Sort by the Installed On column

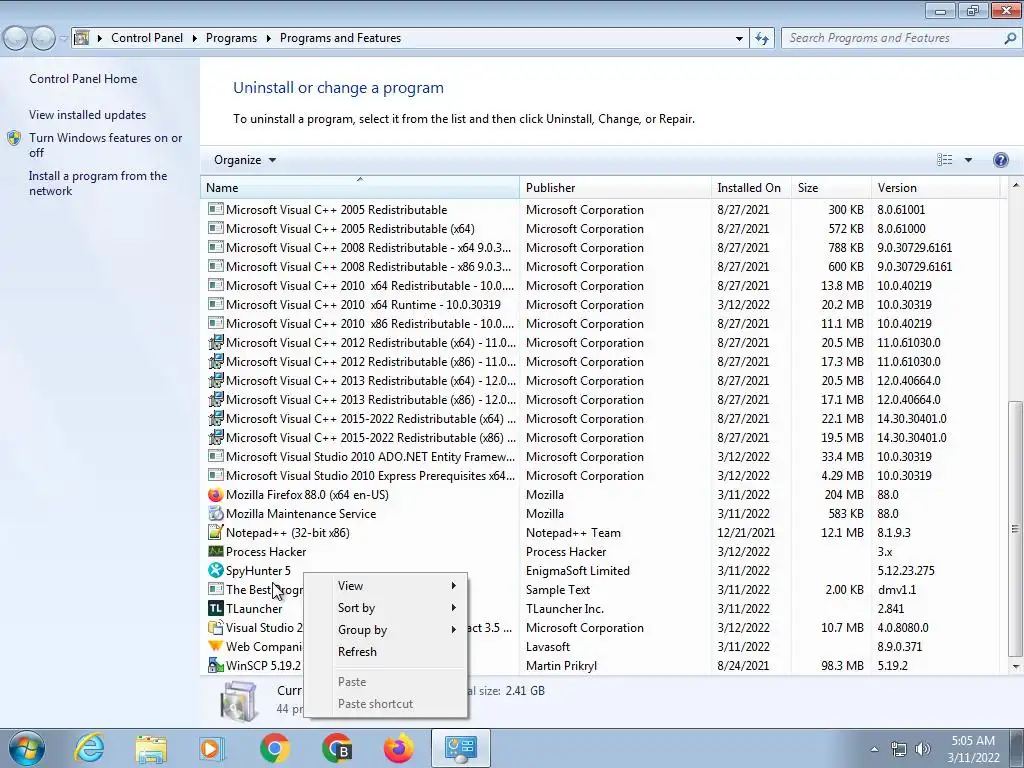[x=751, y=187]
